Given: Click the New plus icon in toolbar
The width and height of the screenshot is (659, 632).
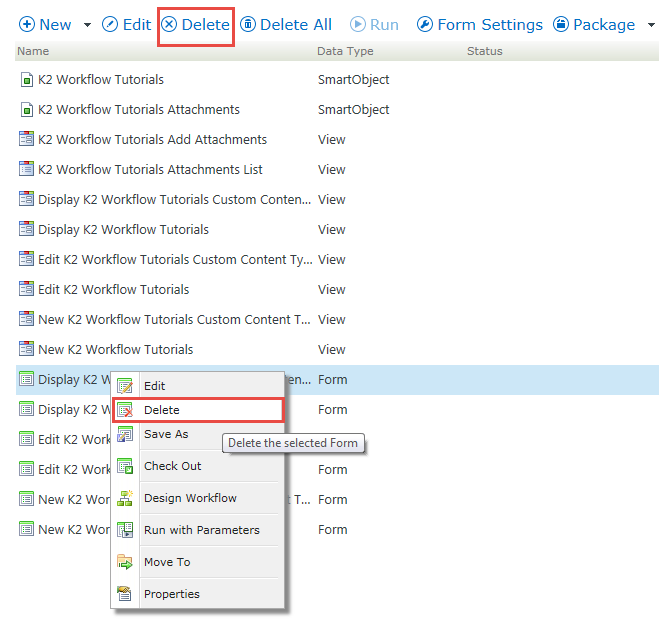Looking at the screenshot, I should (x=26, y=24).
